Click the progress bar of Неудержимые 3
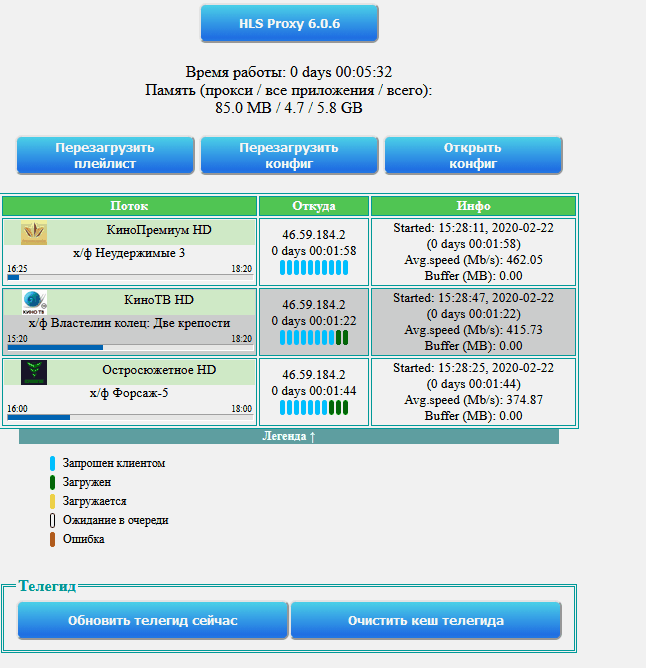This screenshot has height=668, width=646. [x=130, y=277]
